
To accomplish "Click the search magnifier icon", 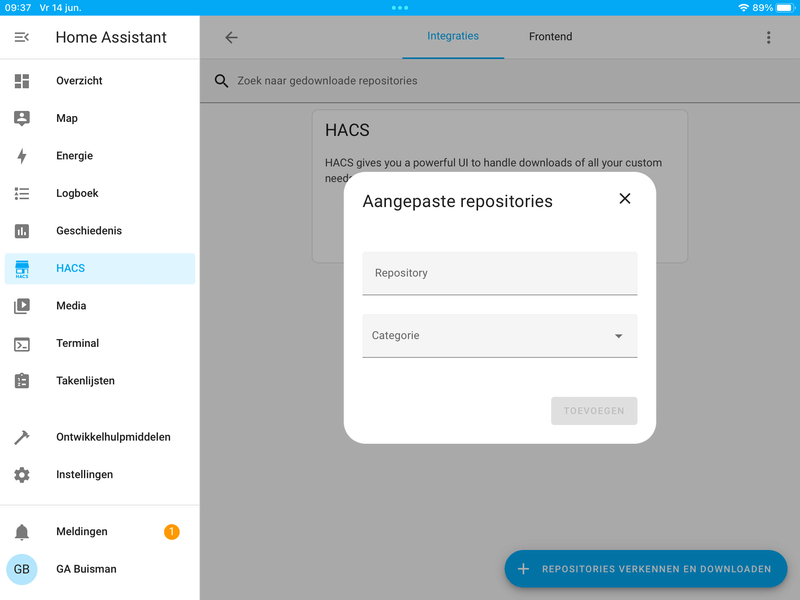I will 221,81.
